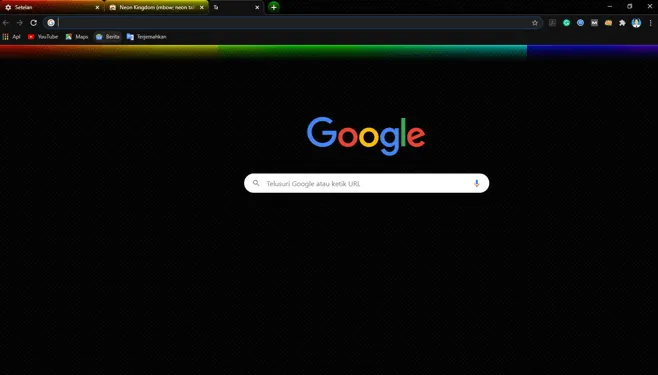This screenshot has width=658, height=375.
Task: Click the address bar
Action: [x=292, y=23]
